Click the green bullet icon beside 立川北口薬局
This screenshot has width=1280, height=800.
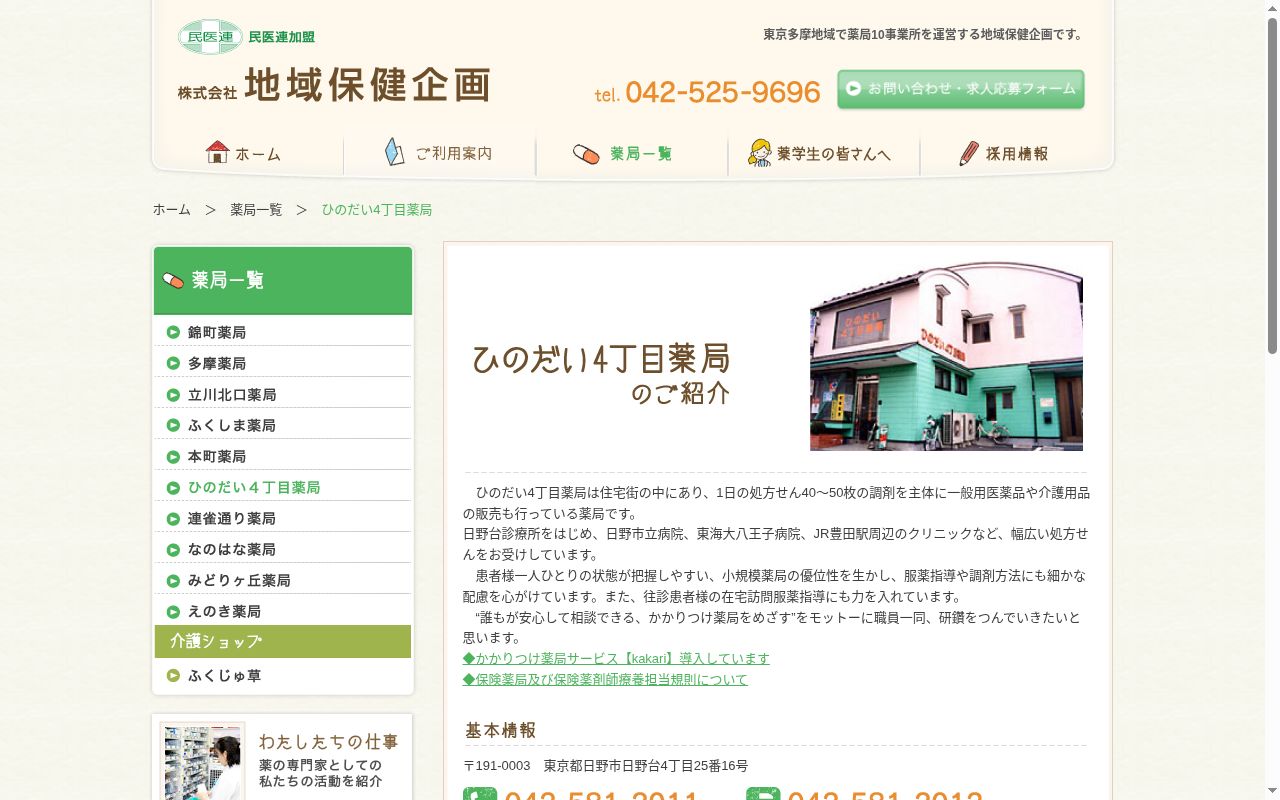coord(173,394)
